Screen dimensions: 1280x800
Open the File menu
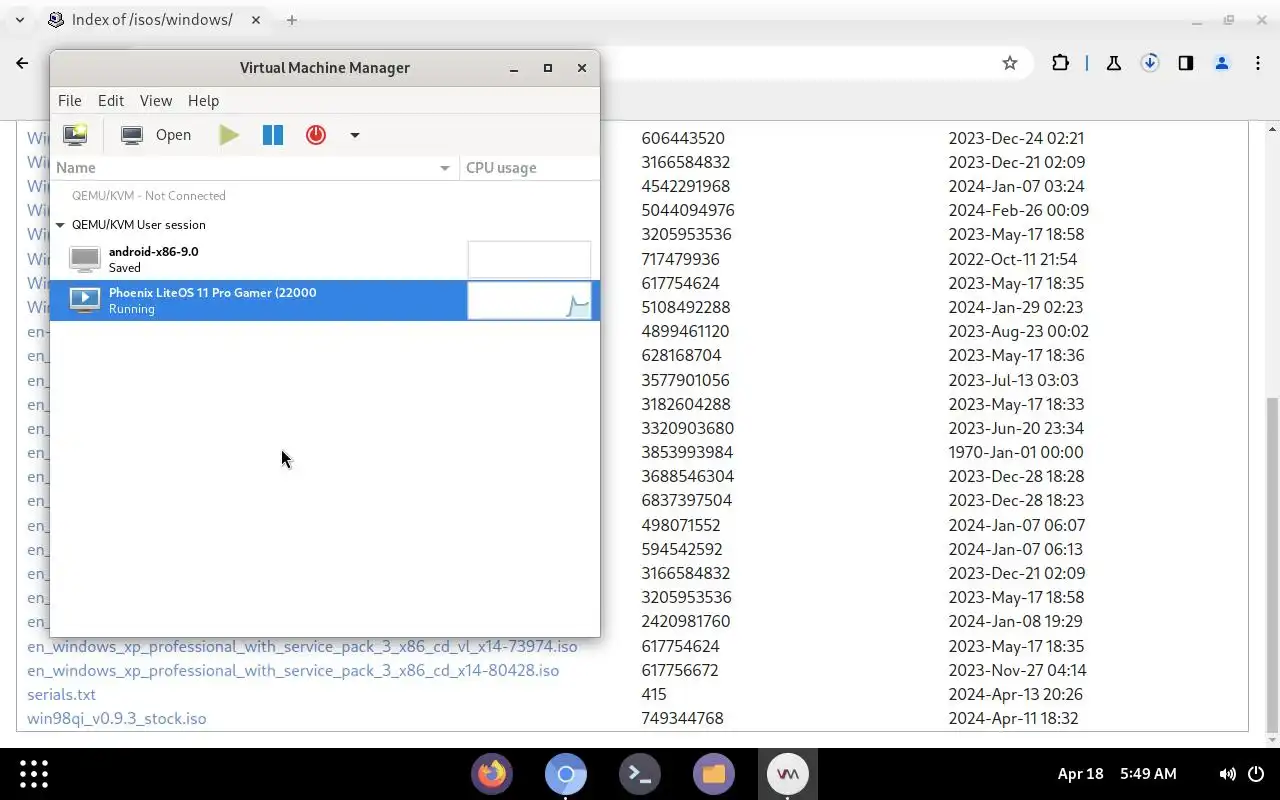(70, 101)
